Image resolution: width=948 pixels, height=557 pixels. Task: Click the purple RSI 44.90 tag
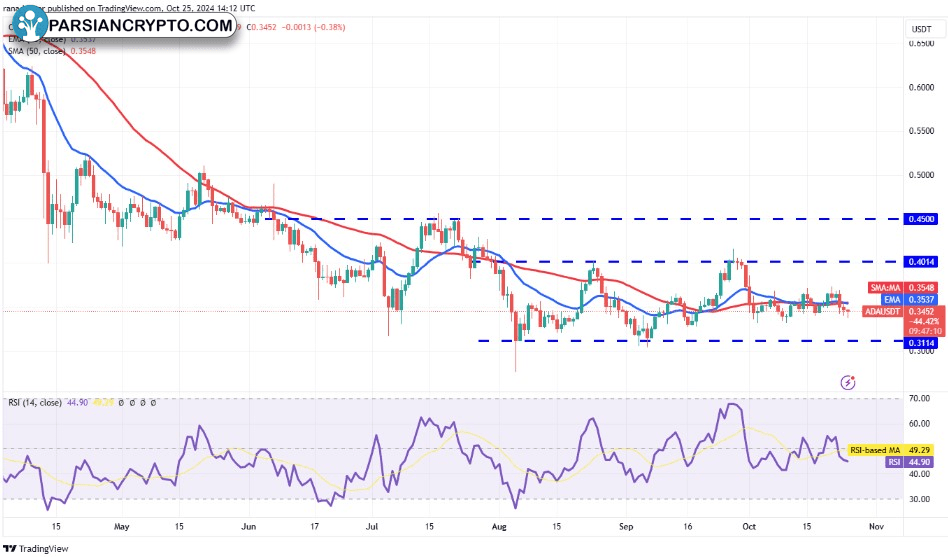[x=909, y=462]
